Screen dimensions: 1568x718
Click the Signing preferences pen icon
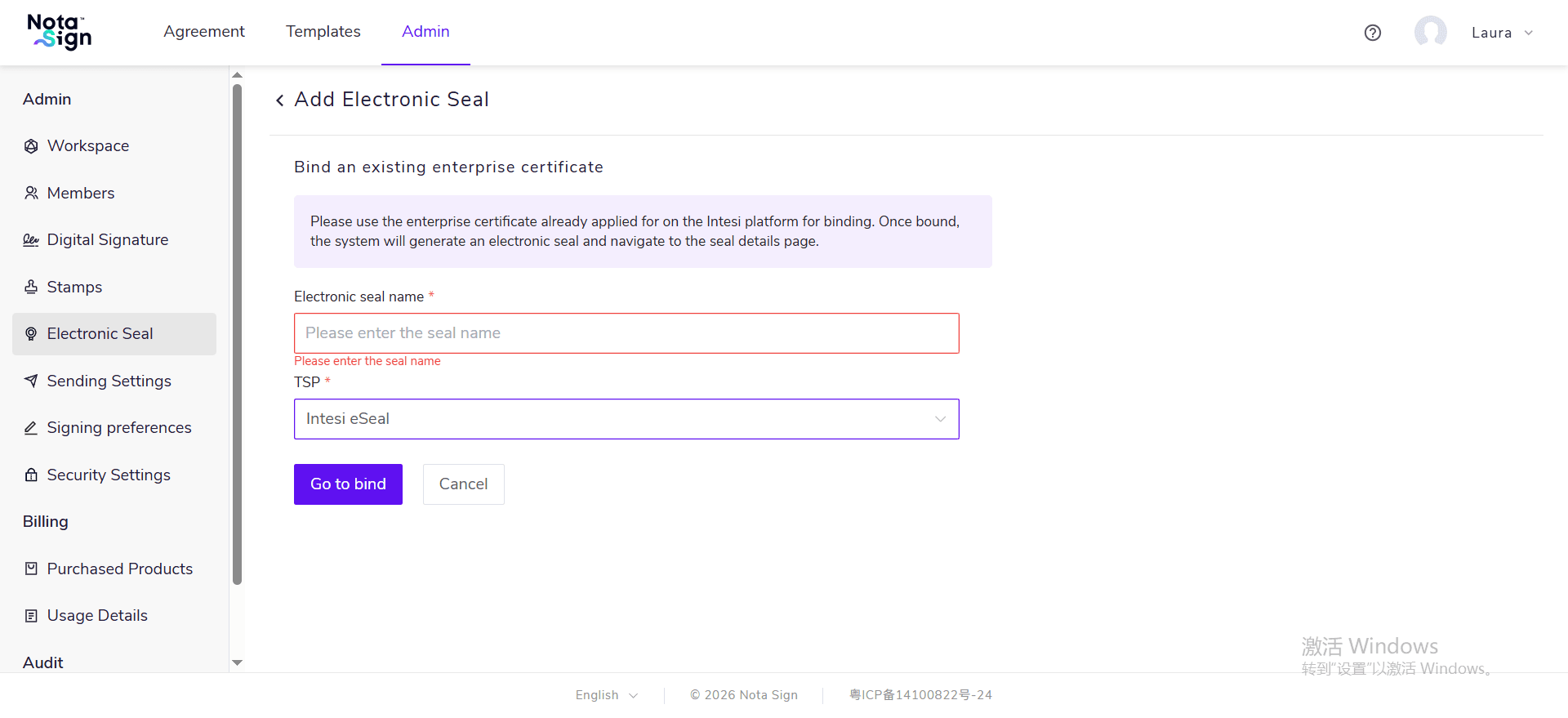tap(31, 428)
